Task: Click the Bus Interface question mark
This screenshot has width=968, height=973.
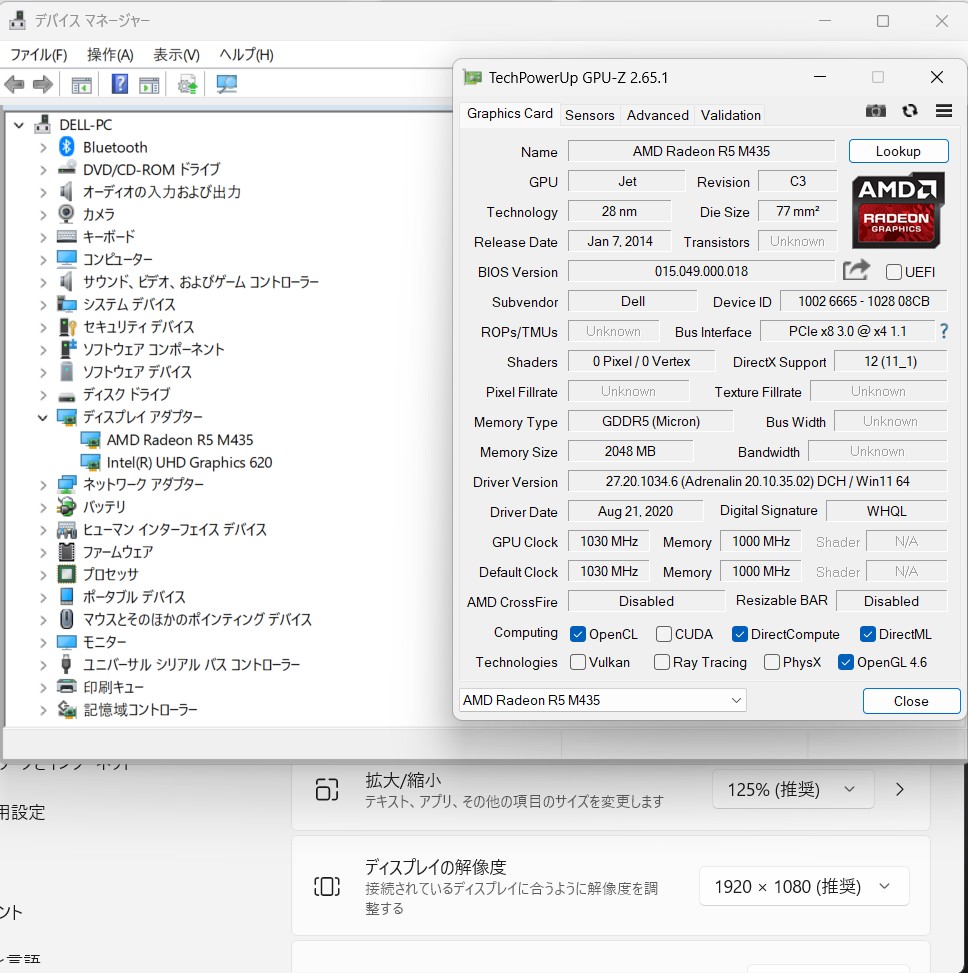Action: [944, 331]
